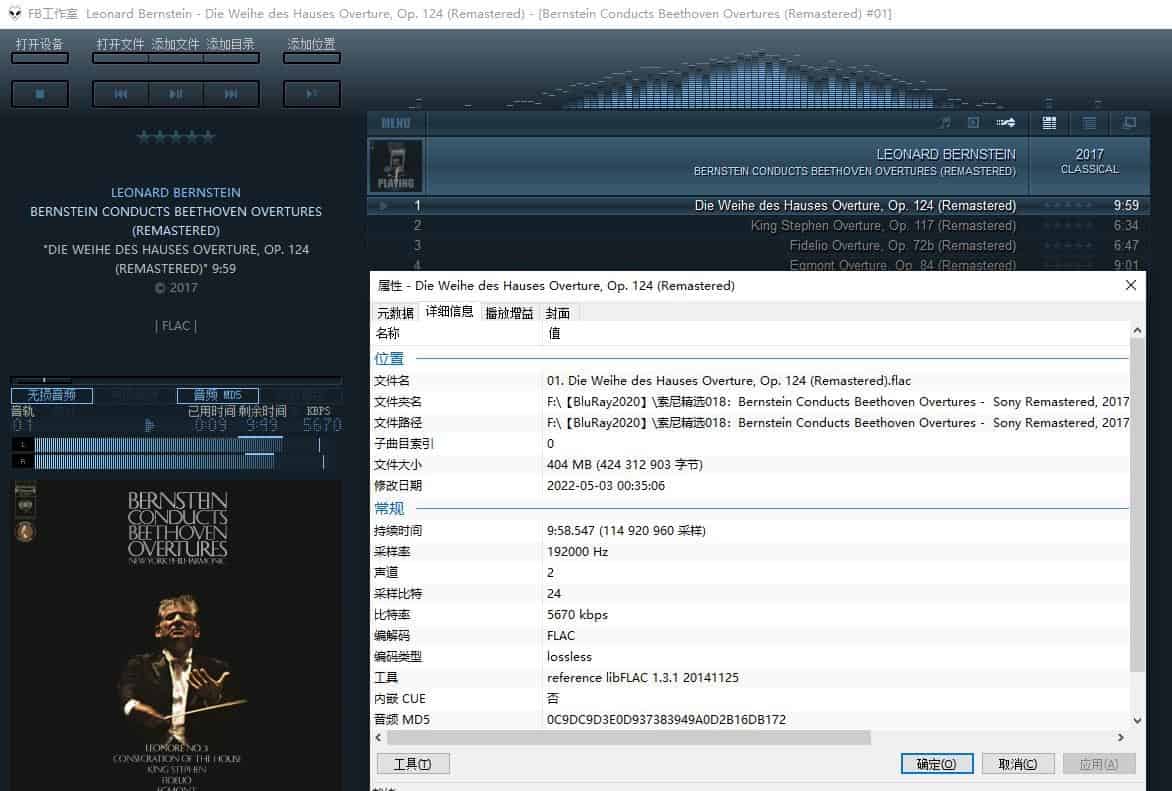Select the 修改日期 row showing 2022-05-03
The width and height of the screenshot is (1172, 791).
(x=750, y=485)
